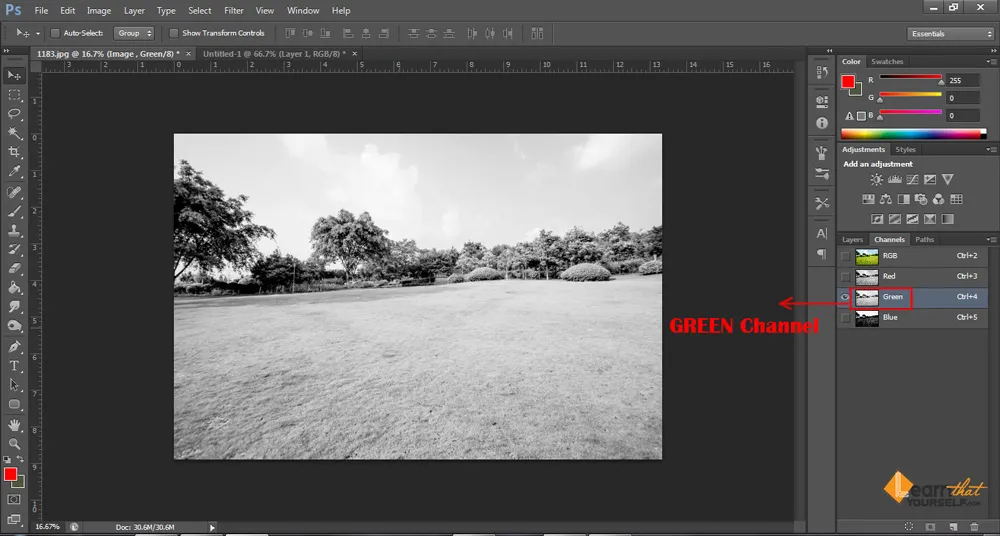
Task: Hide the Green channel eye icon
Action: (846, 297)
